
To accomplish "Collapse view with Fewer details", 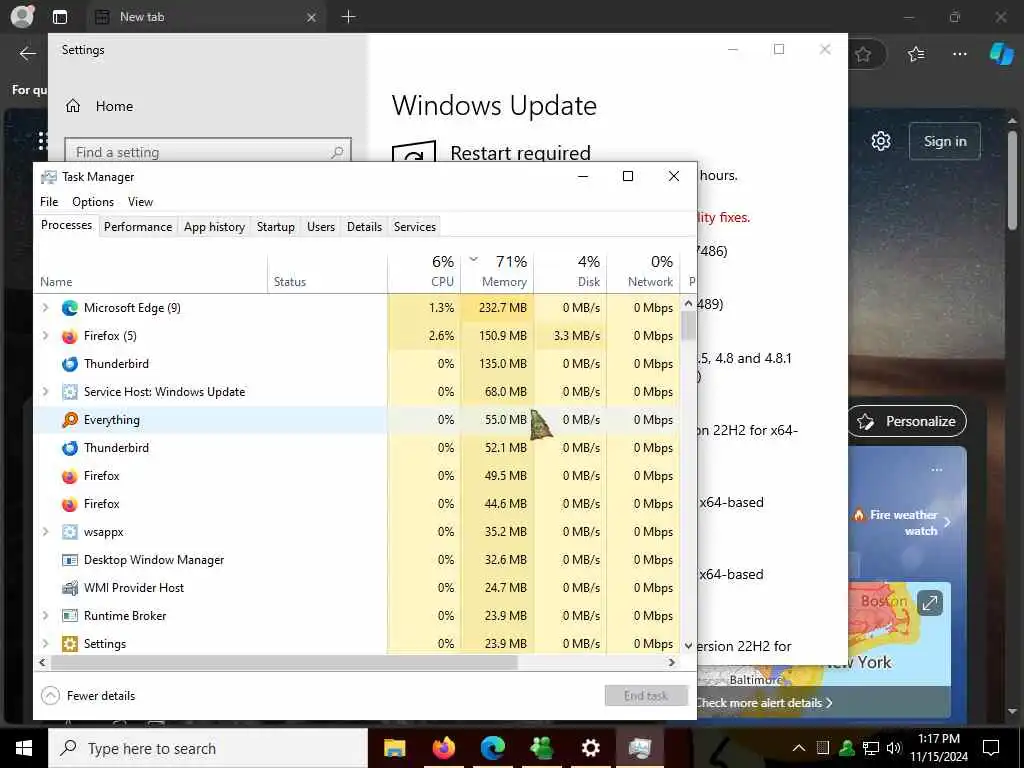I will pyautogui.click(x=88, y=696).
